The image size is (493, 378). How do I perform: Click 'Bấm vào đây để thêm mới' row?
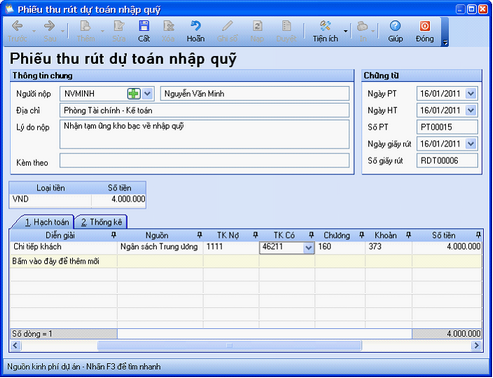pos(246,261)
